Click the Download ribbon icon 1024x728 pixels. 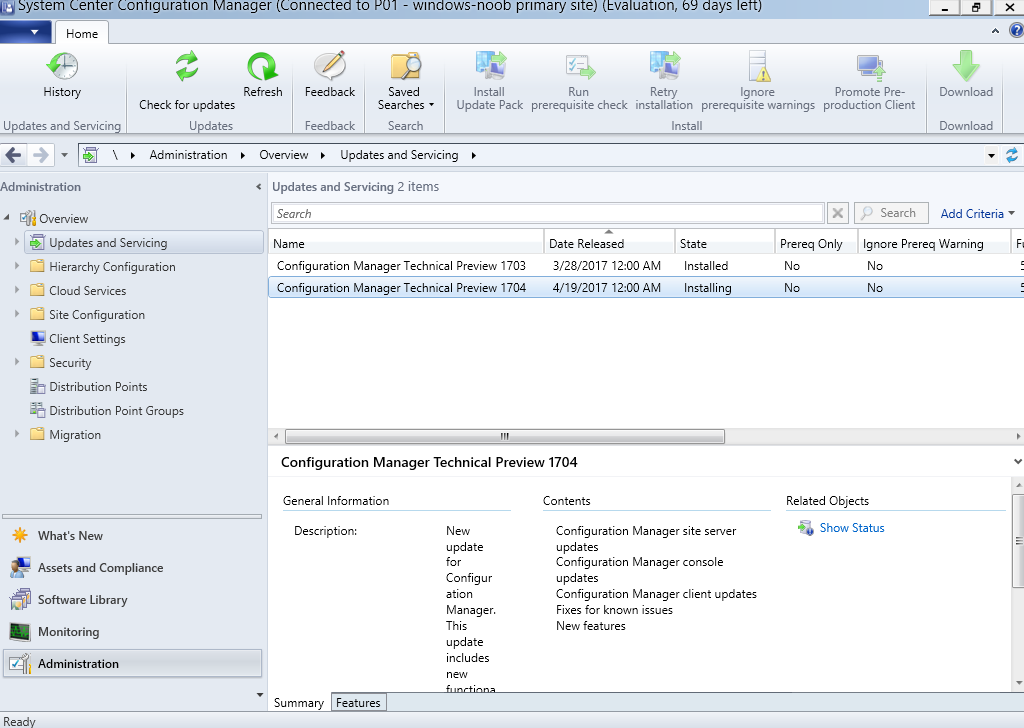966,66
